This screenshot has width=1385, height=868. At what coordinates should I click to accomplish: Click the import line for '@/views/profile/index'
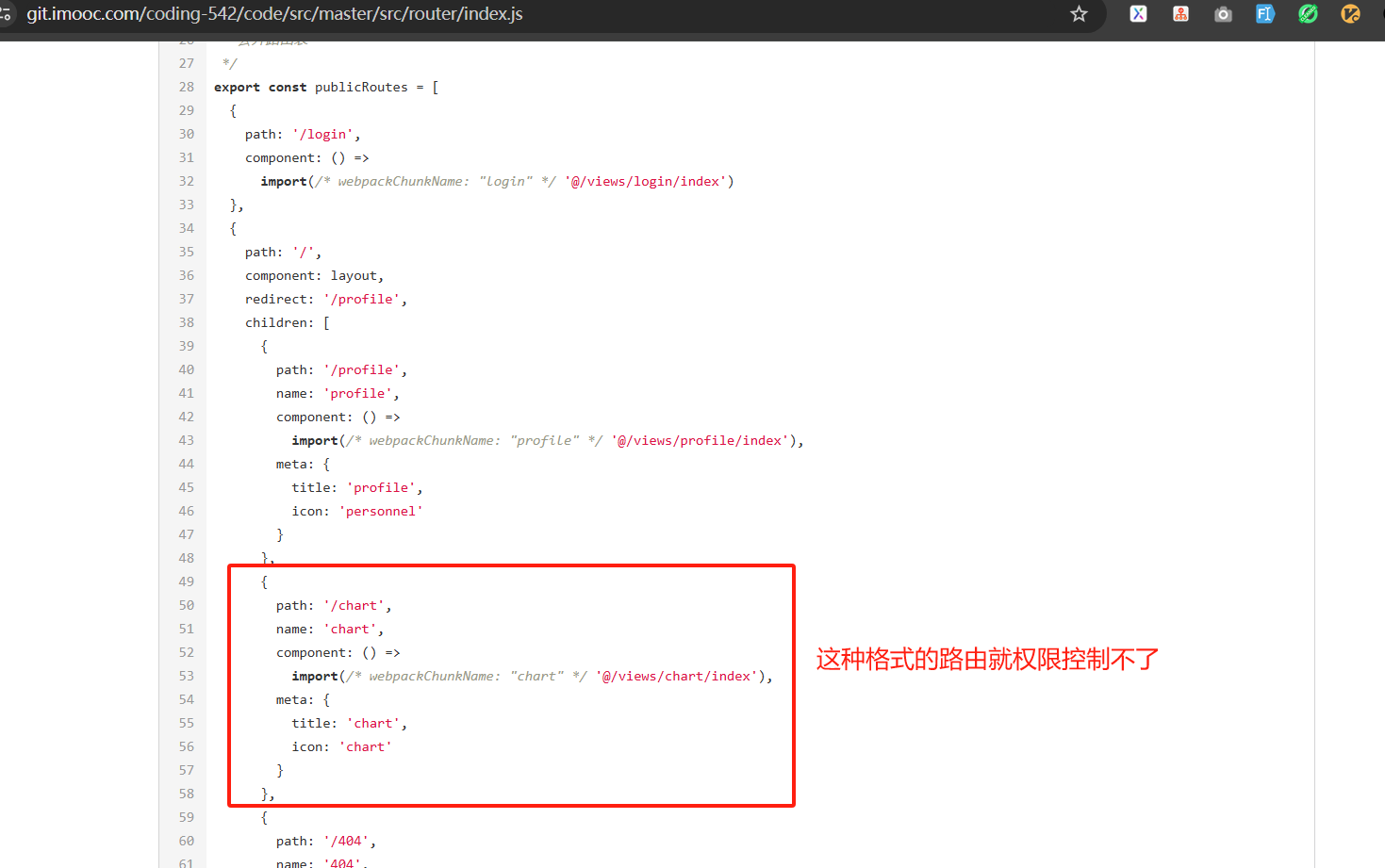tap(548, 440)
